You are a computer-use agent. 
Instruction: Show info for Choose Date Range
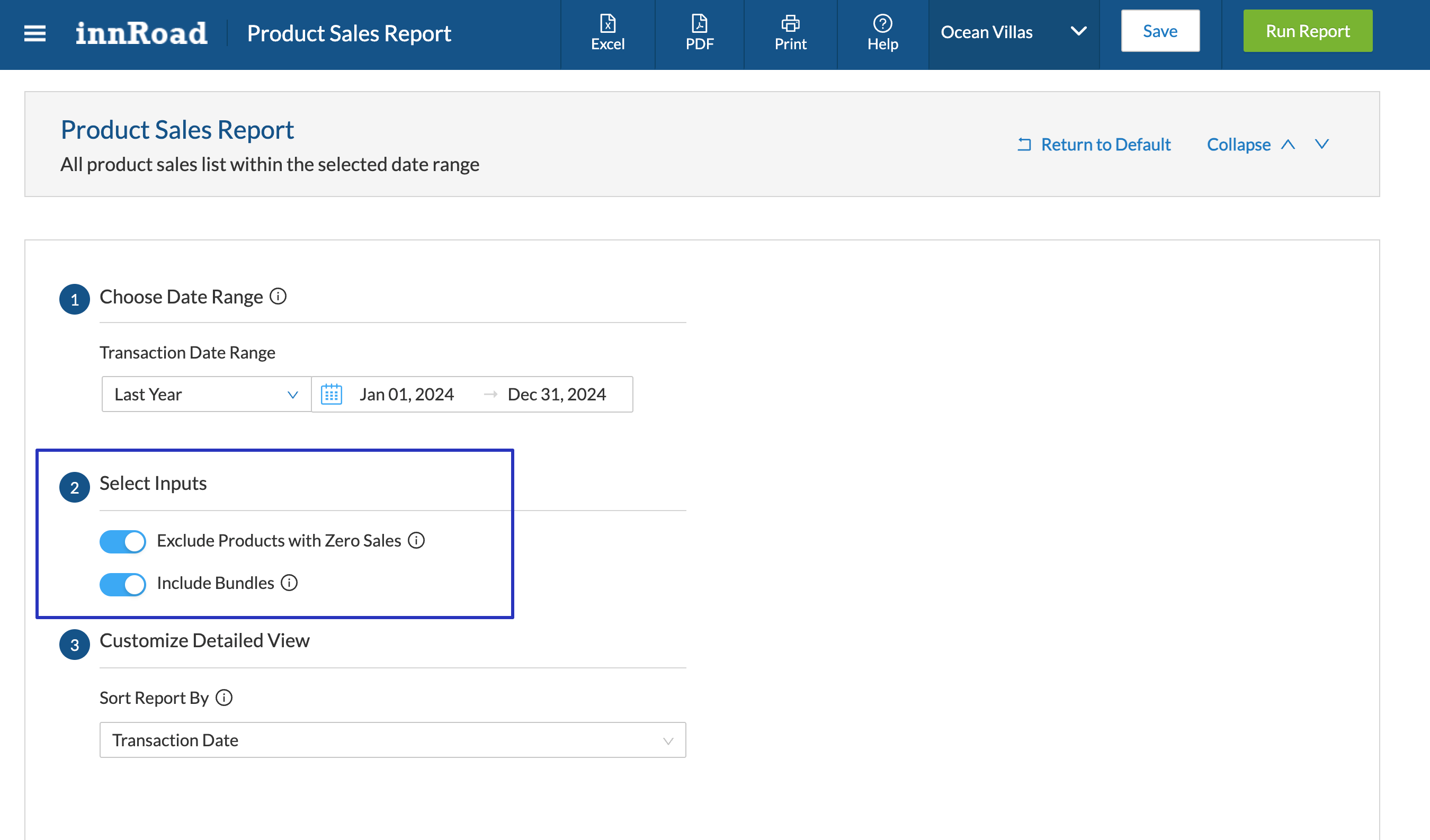(x=278, y=296)
